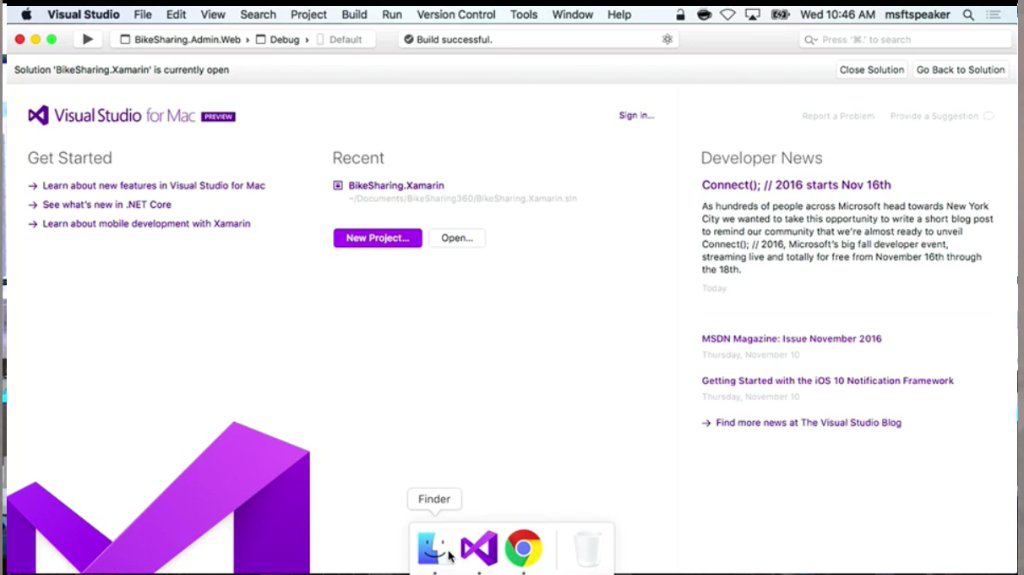This screenshot has width=1024, height=575.
Task: Open Learn about new features in Visual Studio link
Action: point(153,186)
